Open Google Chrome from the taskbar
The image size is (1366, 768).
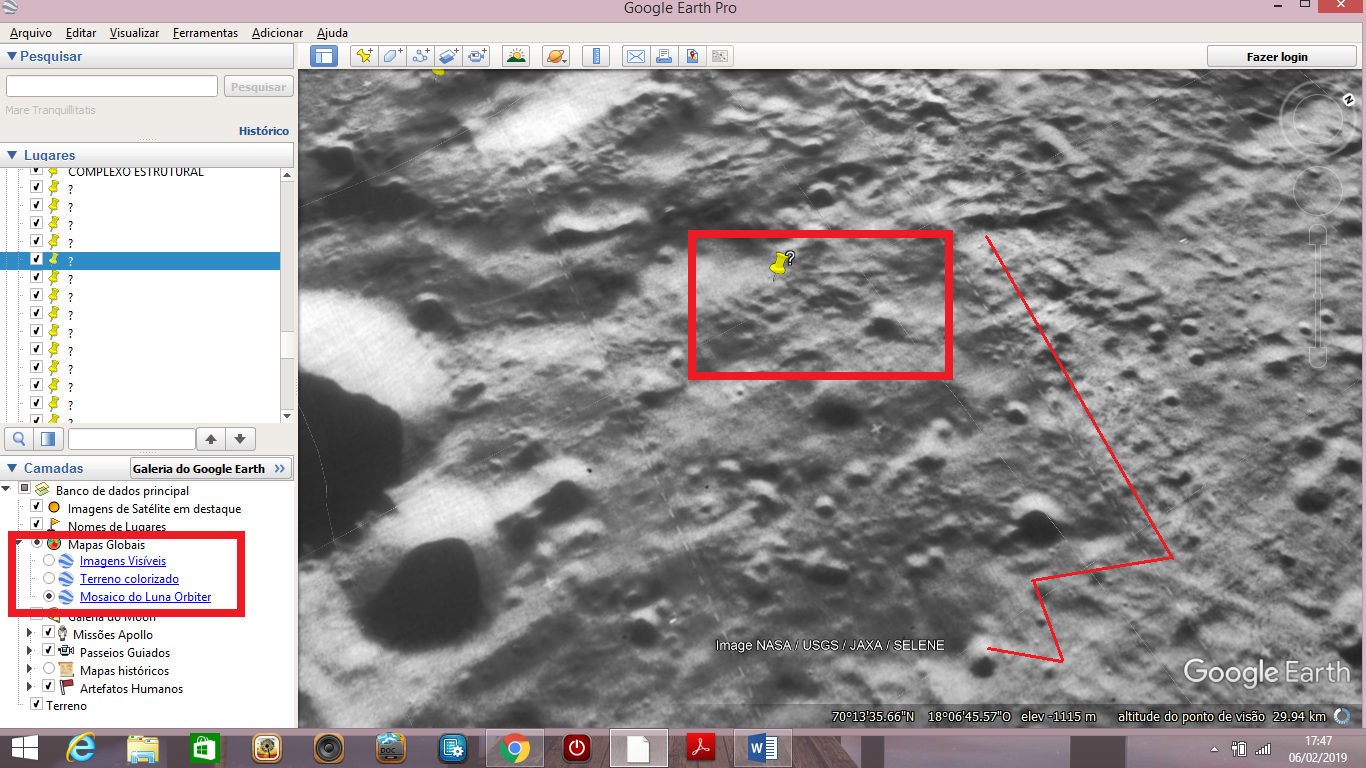pyautogui.click(x=515, y=747)
